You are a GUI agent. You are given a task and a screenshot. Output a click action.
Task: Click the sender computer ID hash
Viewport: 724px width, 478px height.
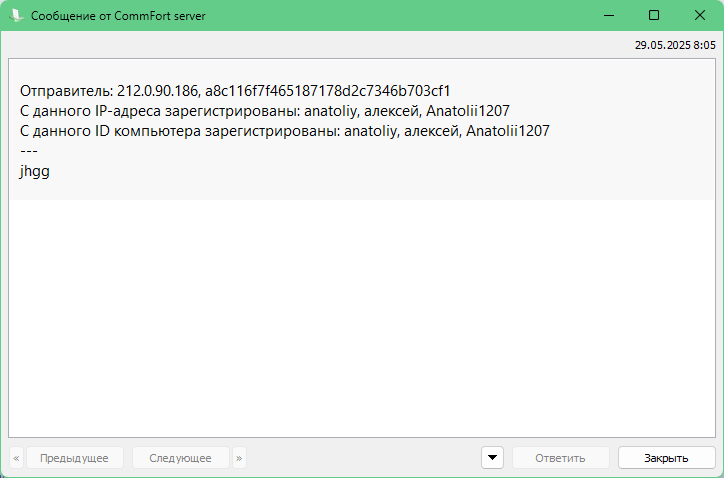328,90
